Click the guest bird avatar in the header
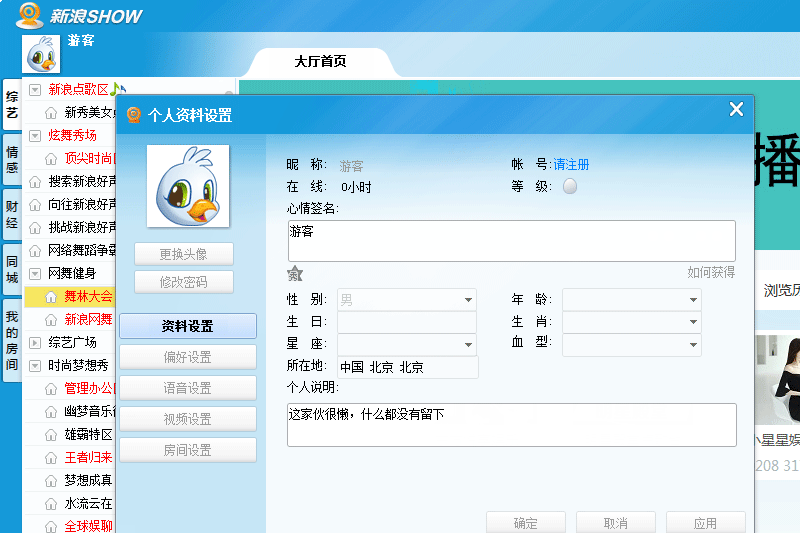This screenshot has width=800, height=533. pos(43,54)
